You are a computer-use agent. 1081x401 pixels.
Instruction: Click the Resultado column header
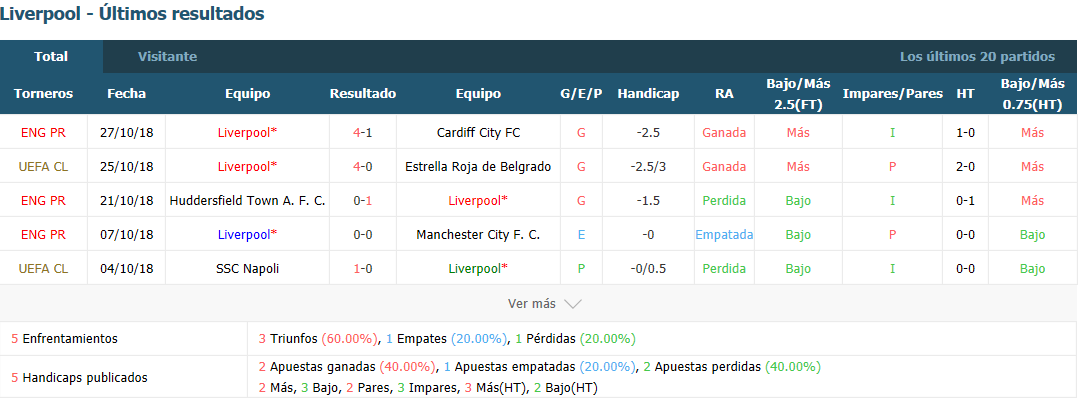click(x=363, y=94)
